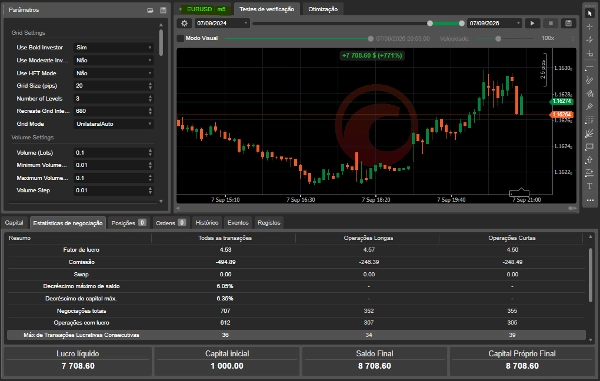The width and height of the screenshot is (600, 381).
Task: Open more drawing tools via three dots
Action: click(589, 200)
